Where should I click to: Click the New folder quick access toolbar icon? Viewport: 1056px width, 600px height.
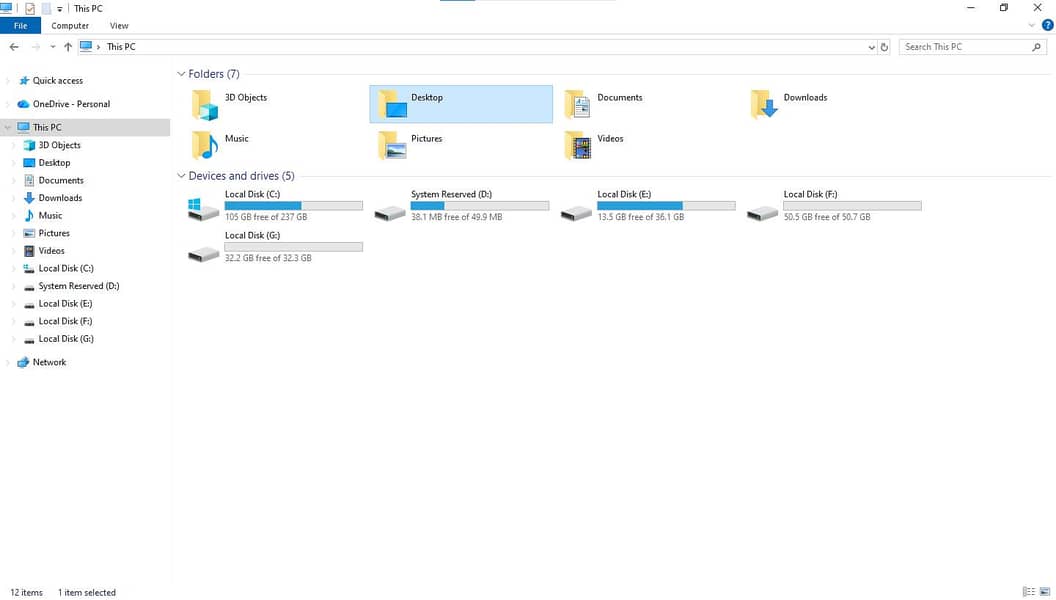pos(46,9)
